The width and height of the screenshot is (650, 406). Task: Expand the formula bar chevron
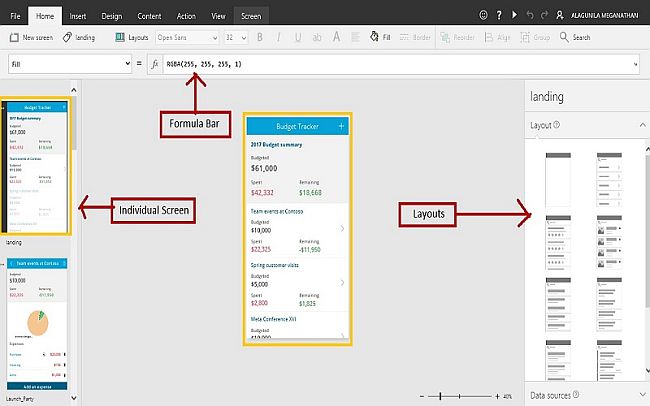pyautogui.click(x=635, y=64)
